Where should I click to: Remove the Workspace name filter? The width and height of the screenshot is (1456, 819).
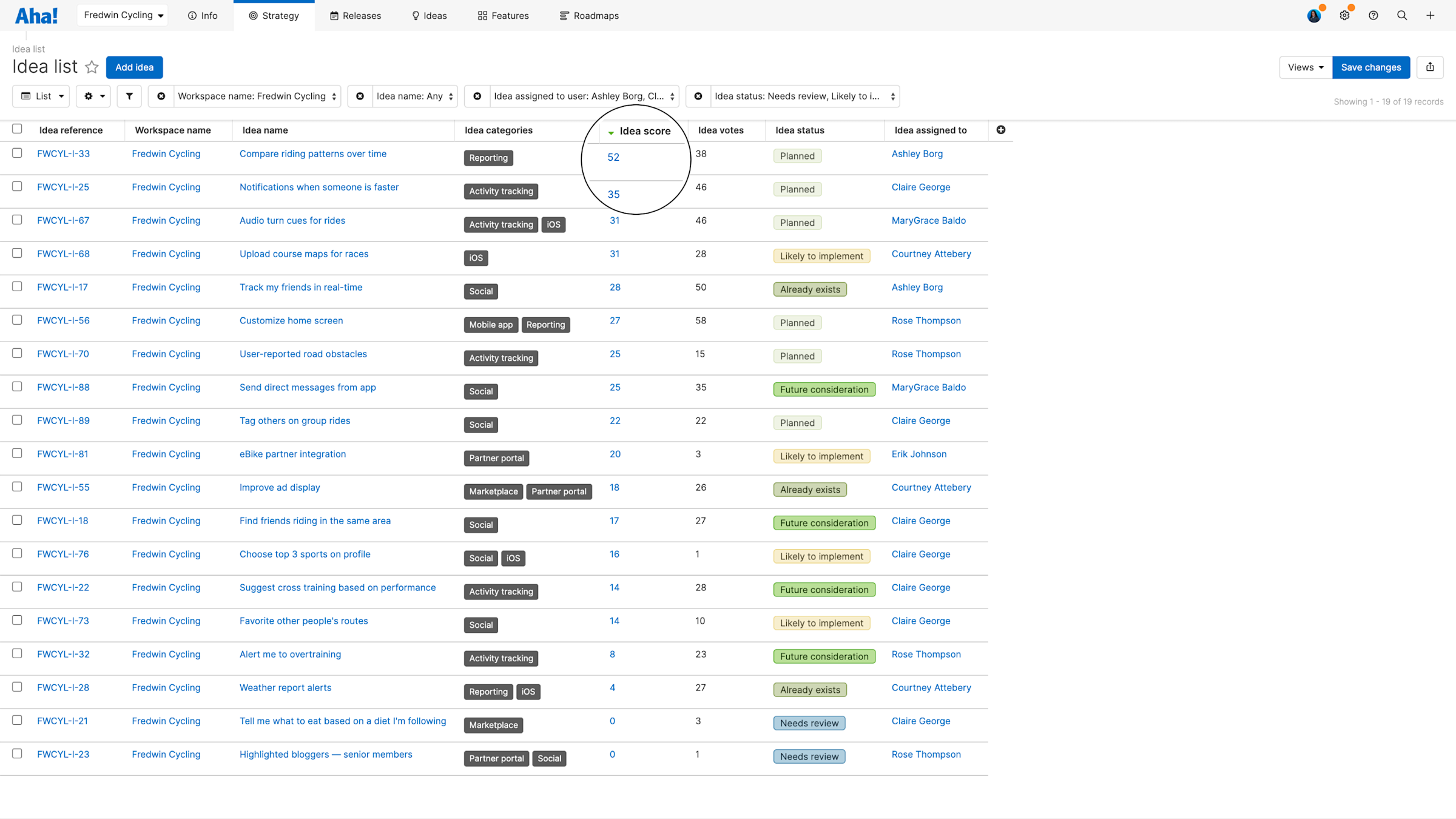pos(160,96)
